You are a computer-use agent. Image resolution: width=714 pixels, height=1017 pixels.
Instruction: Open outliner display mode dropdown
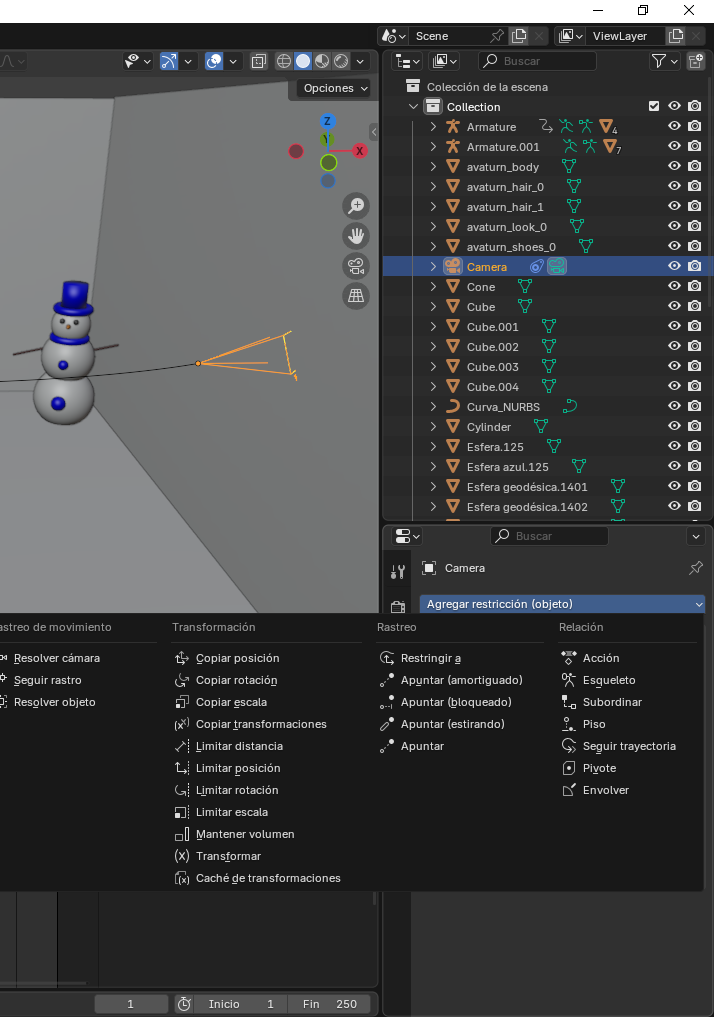(407, 61)
